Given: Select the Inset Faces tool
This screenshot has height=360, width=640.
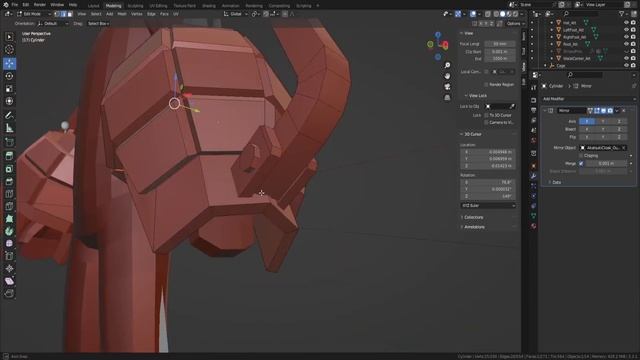Looking at the screenshot, I should 9,169.
